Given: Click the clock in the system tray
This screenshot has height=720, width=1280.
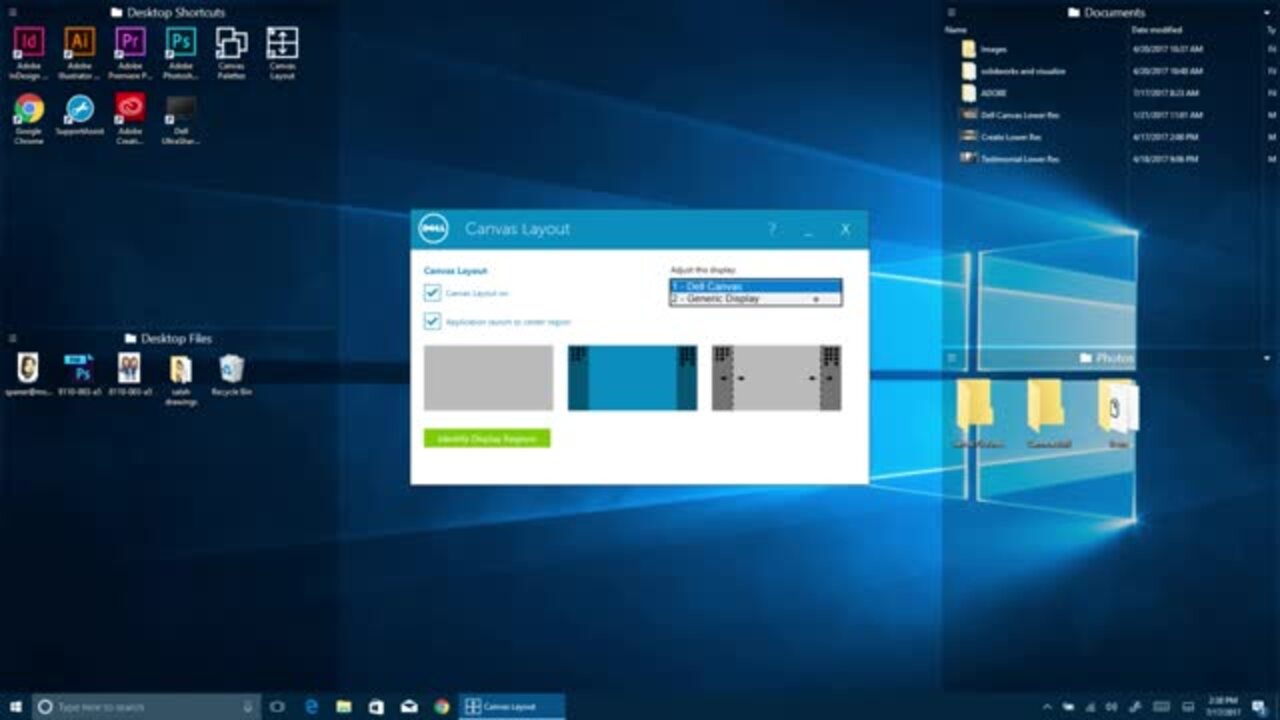Looking at the screenshot, I should [1222, 707].
